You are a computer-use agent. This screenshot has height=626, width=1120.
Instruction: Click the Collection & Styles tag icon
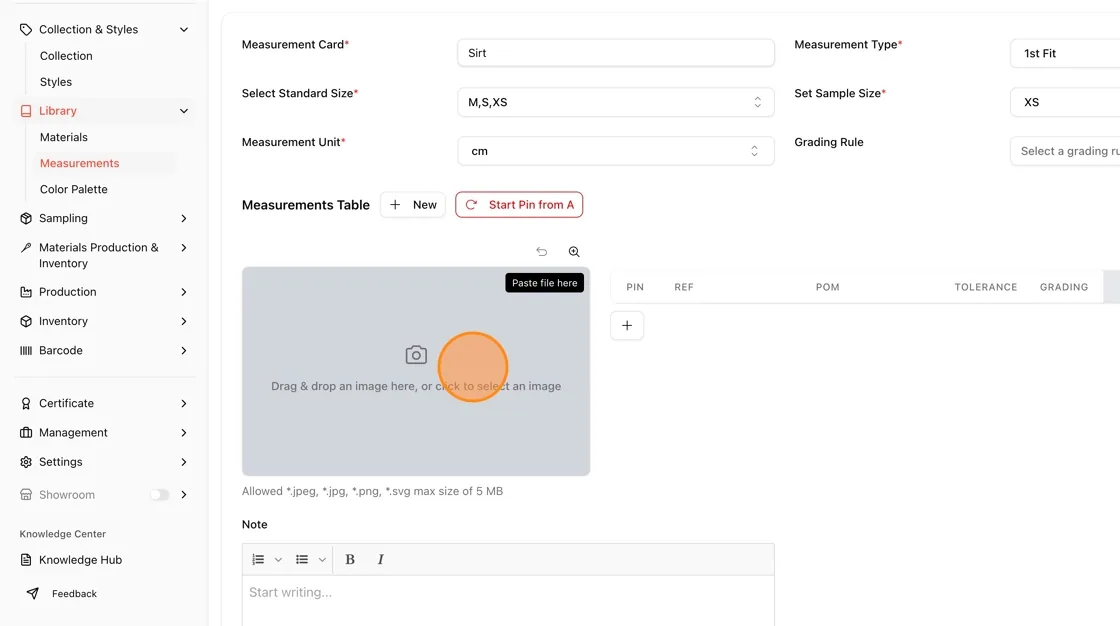pyautogui.click(x=26, y=29)
